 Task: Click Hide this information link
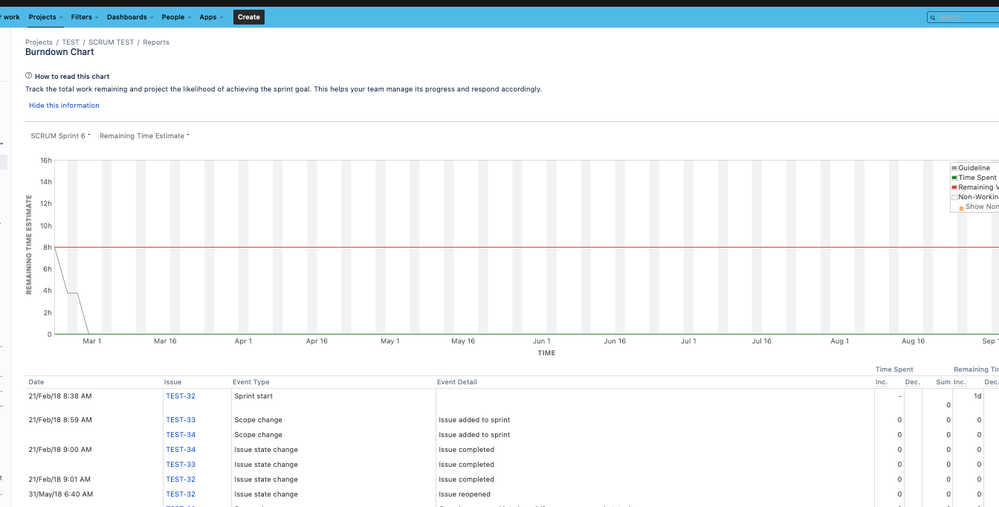[x=64, y=105]
